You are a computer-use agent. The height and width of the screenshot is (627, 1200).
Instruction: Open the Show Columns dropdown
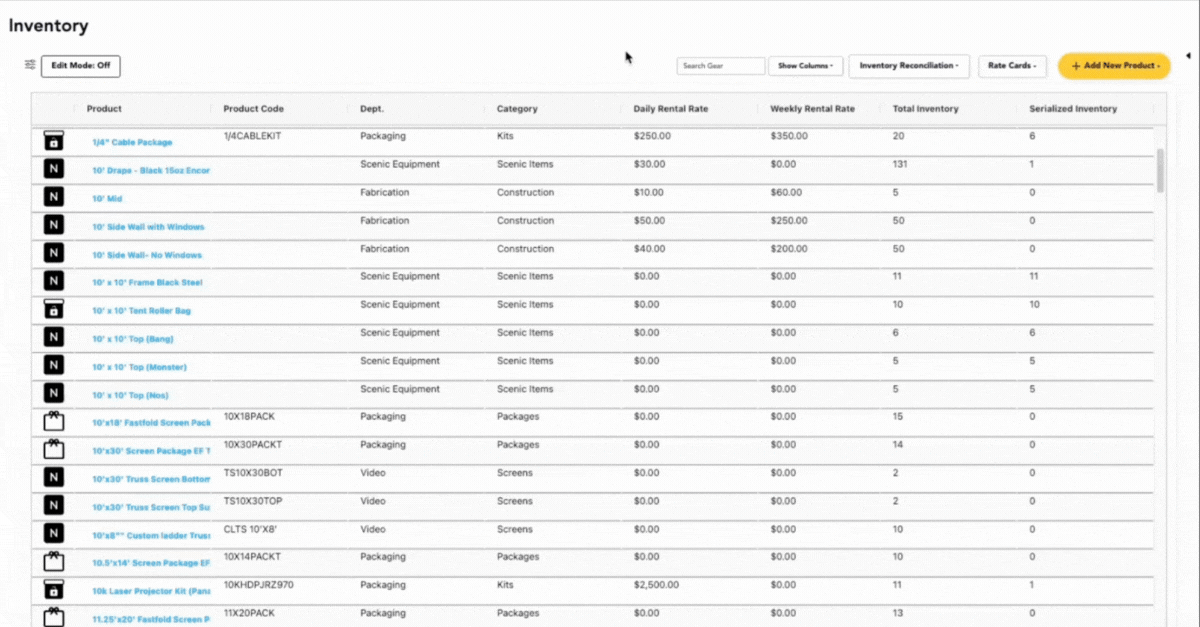point(806,66)
